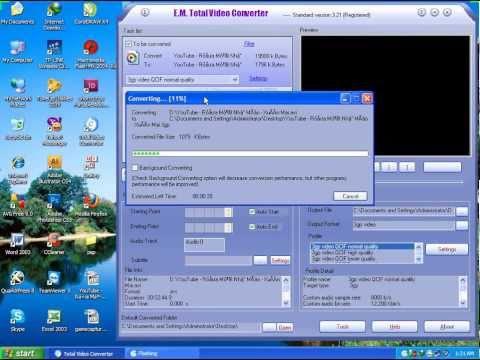Click the Subtitle input field
The image size is (480, 360).
coord(218,260)
